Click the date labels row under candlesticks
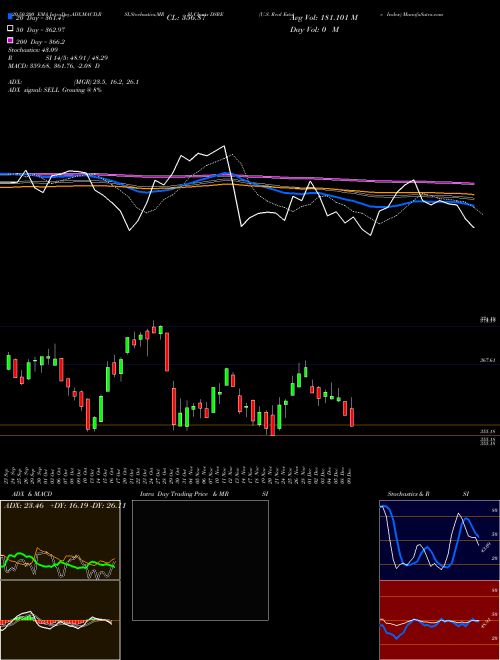 pyautogui.click(x=179, y=474)
